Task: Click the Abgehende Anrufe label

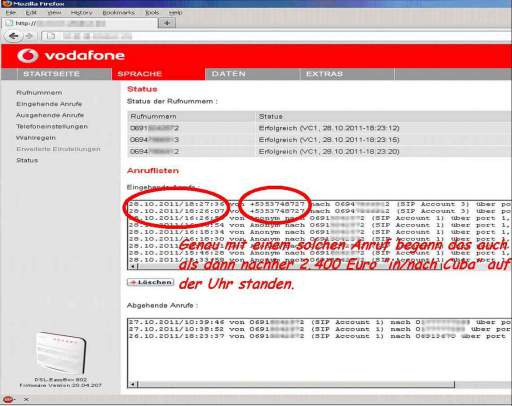Action: [162, 305]
